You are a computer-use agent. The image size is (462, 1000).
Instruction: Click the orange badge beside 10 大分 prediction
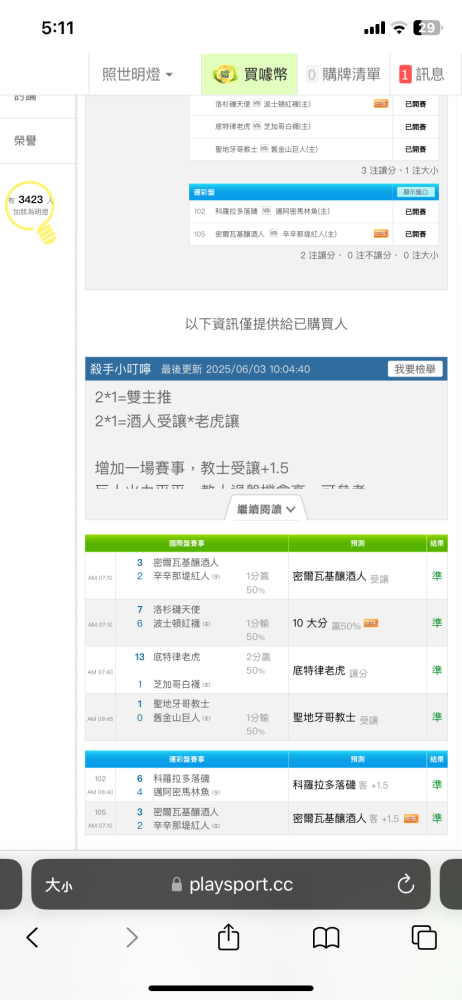tap(371, 623)
